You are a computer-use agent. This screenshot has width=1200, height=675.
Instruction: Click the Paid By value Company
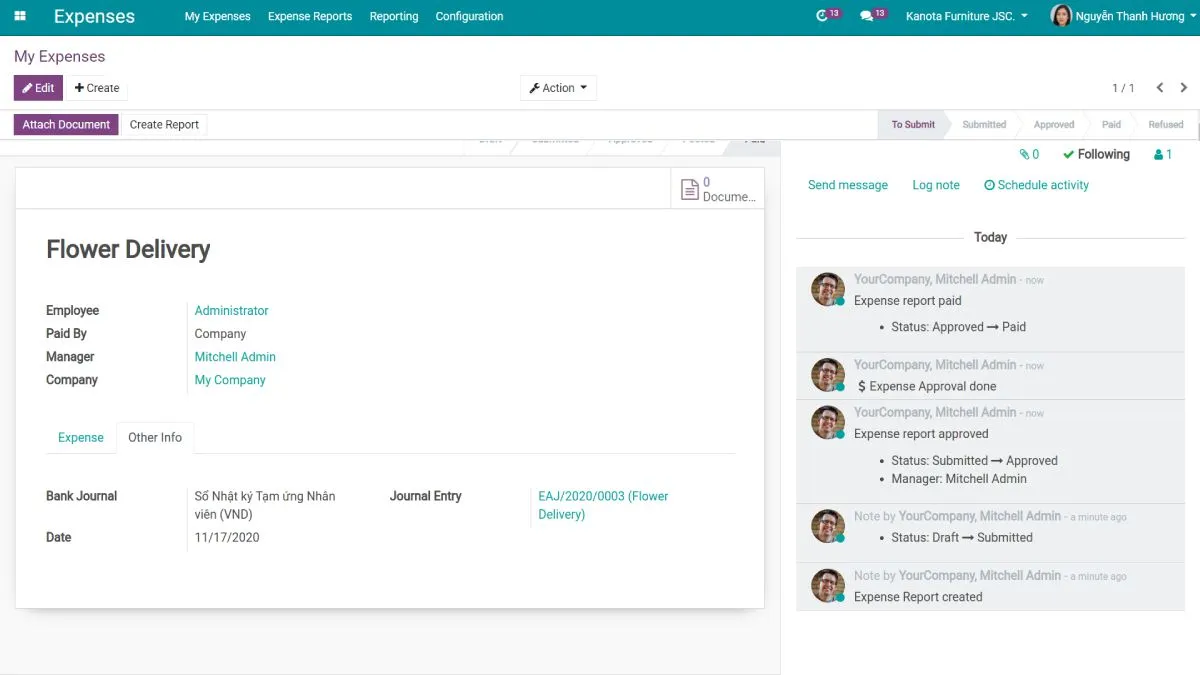(x=220, y=333)
